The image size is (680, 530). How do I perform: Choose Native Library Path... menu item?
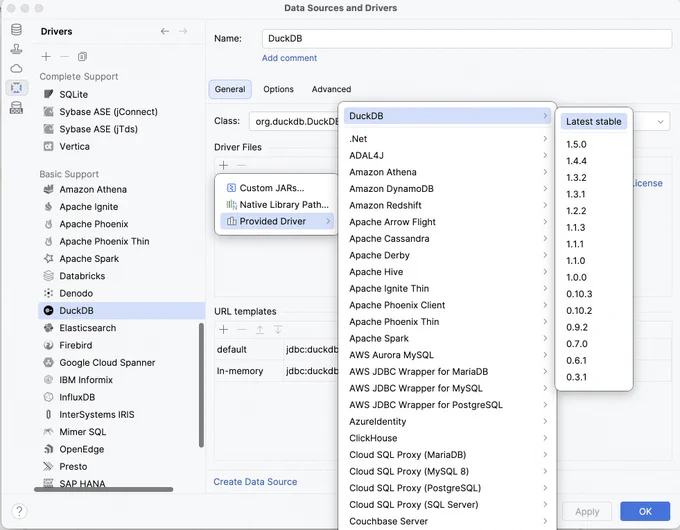tap(277, 204)
